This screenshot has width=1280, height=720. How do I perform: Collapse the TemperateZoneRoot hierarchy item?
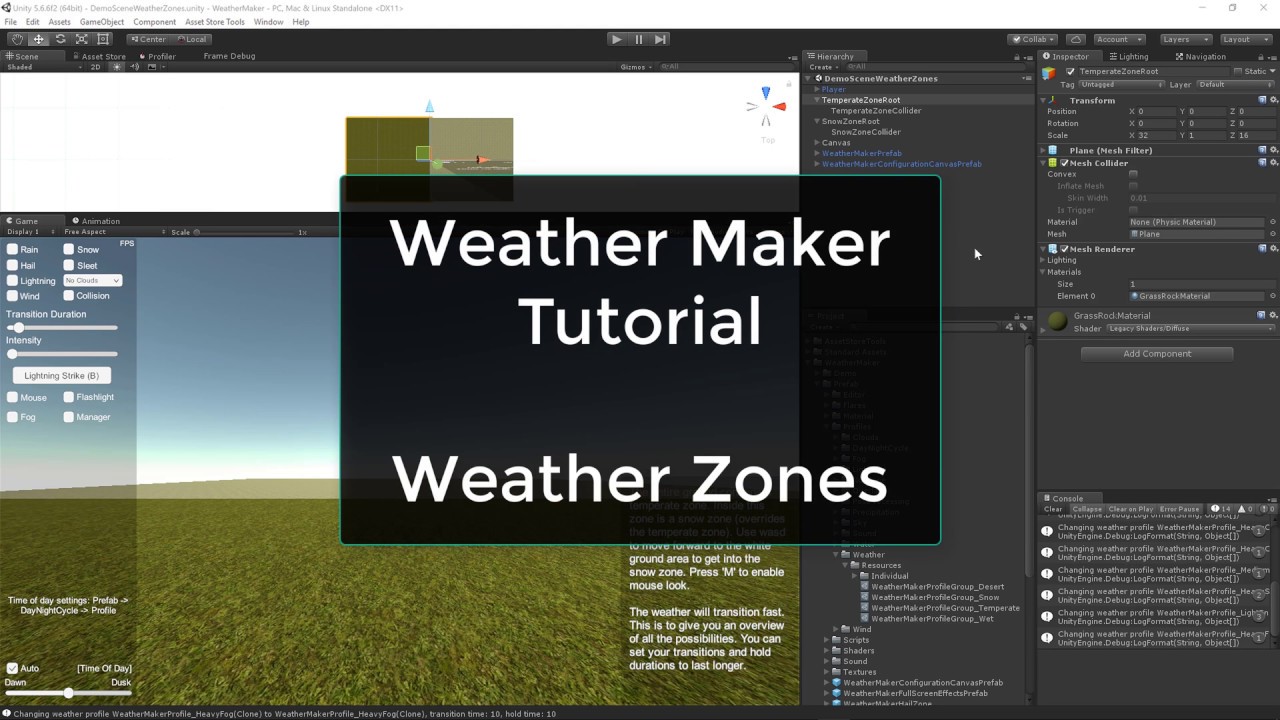pos(817,100)
